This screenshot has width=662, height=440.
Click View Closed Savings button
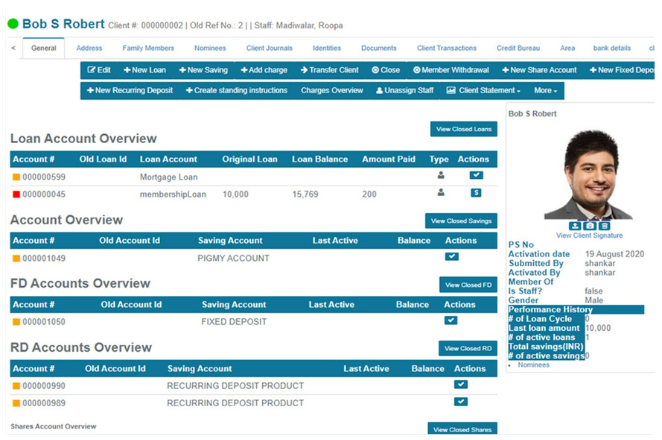tap(461, 221)
